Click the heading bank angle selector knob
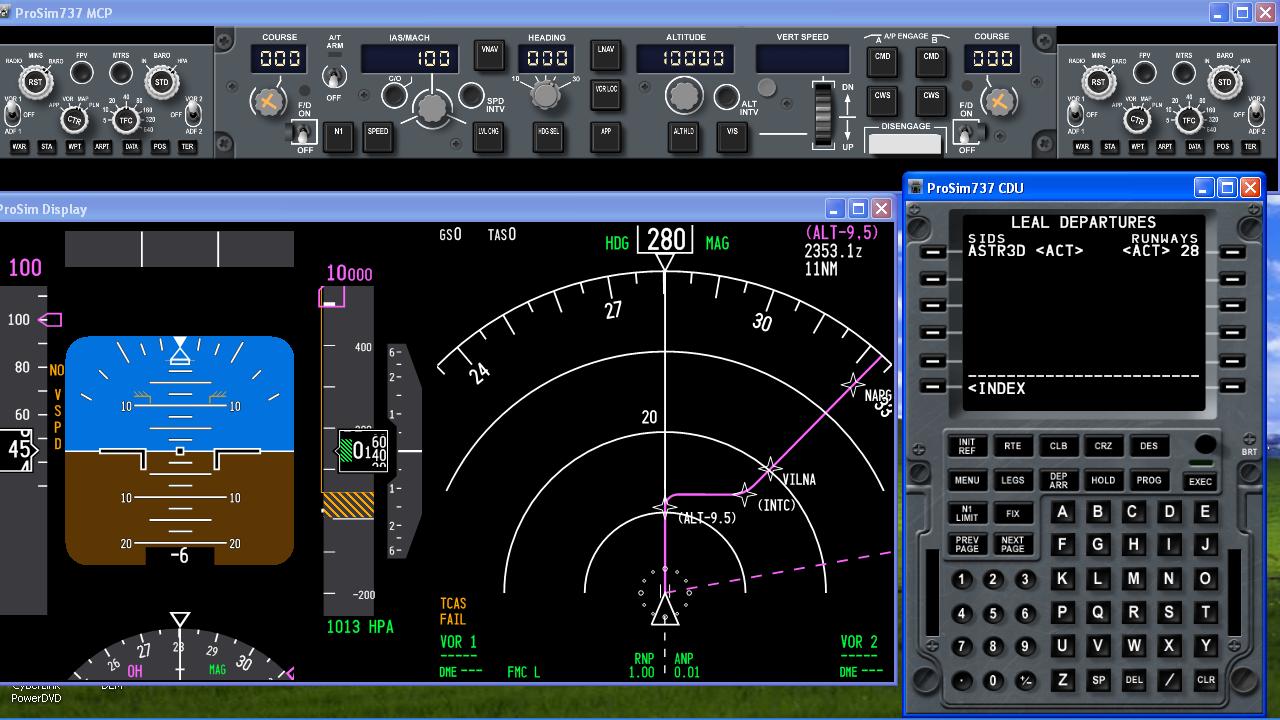 point(544,95)
